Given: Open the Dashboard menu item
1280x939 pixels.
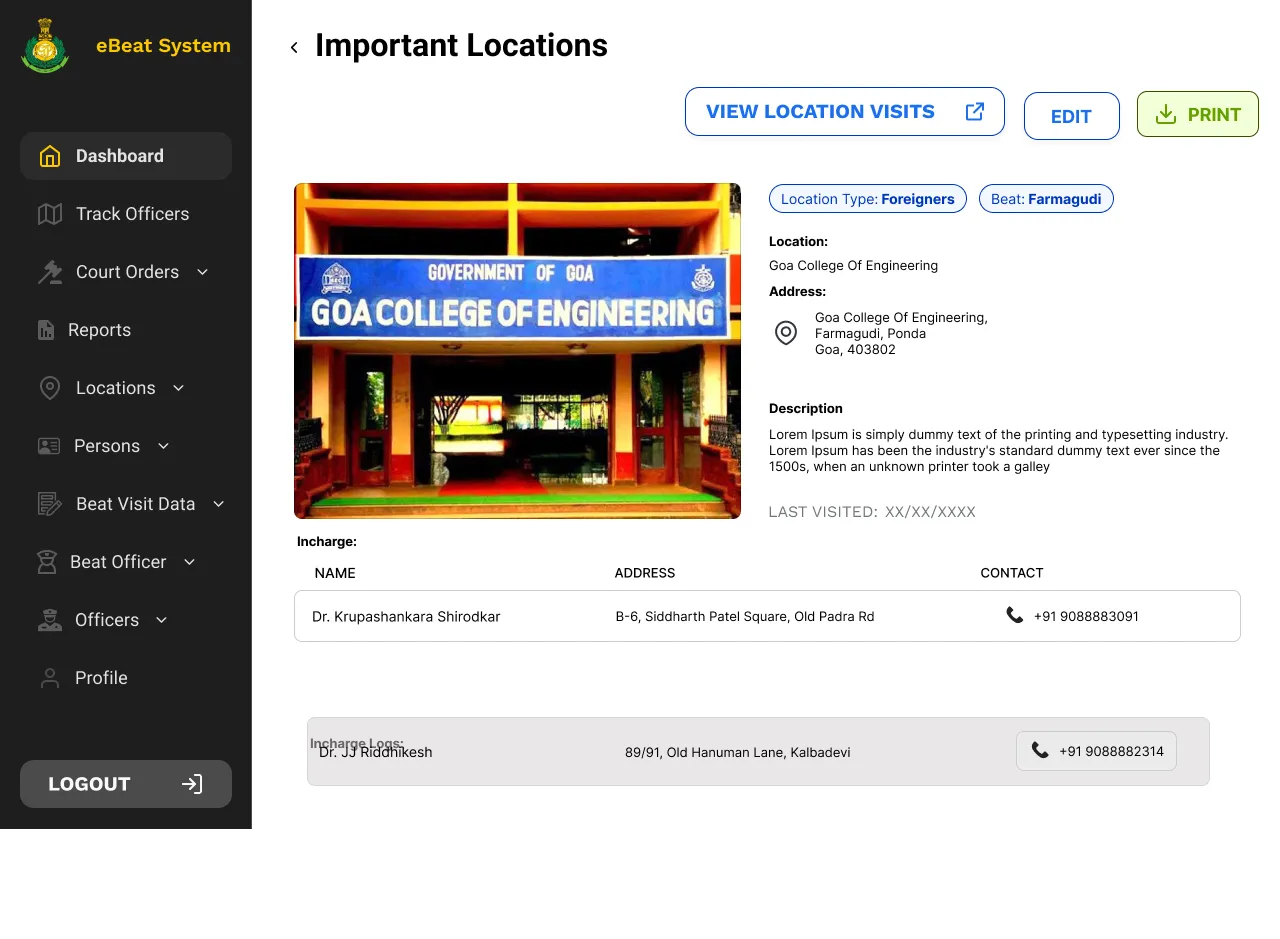Looking at the screenshot, I should 126,156.
